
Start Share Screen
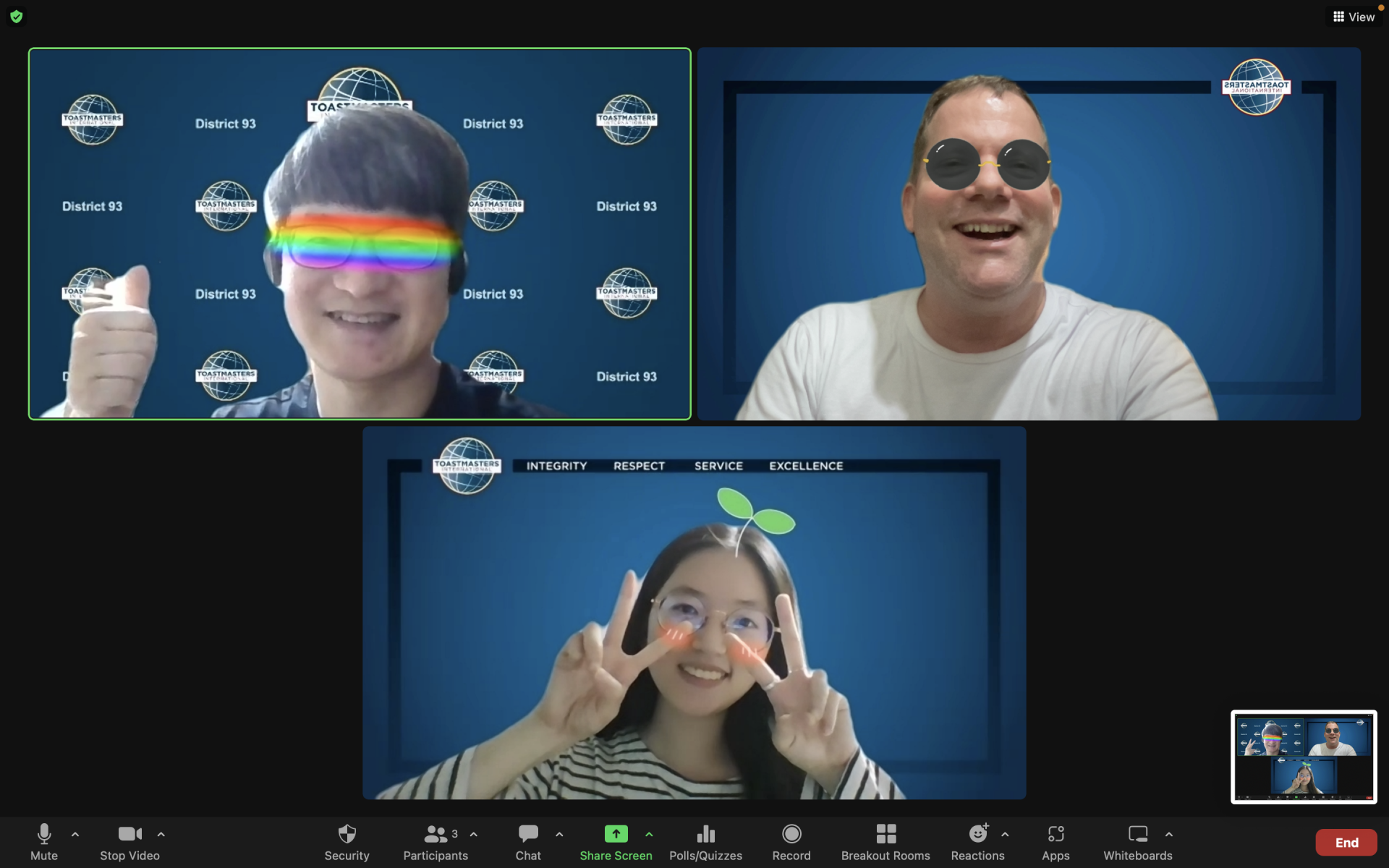pyautogui.click(x=616, y=843)
